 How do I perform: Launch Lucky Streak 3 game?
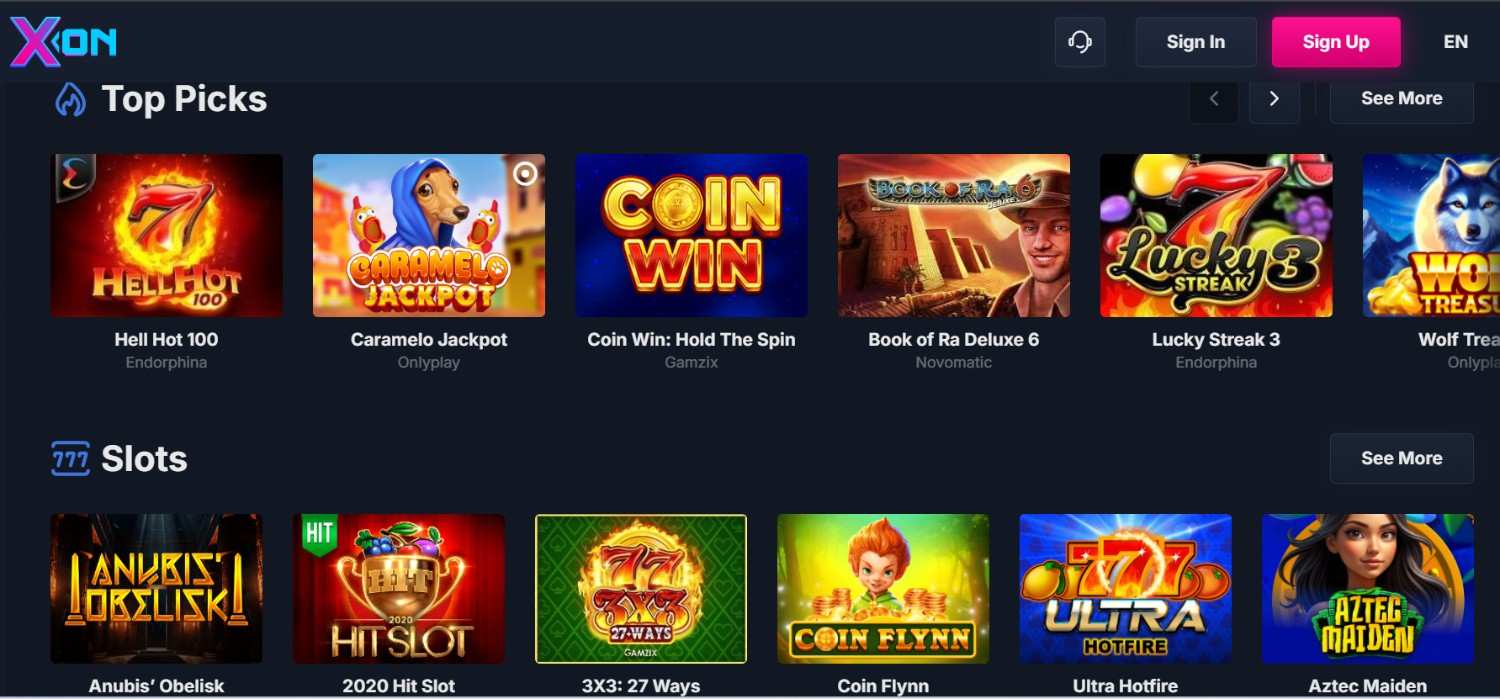[x=1216, y=235]
